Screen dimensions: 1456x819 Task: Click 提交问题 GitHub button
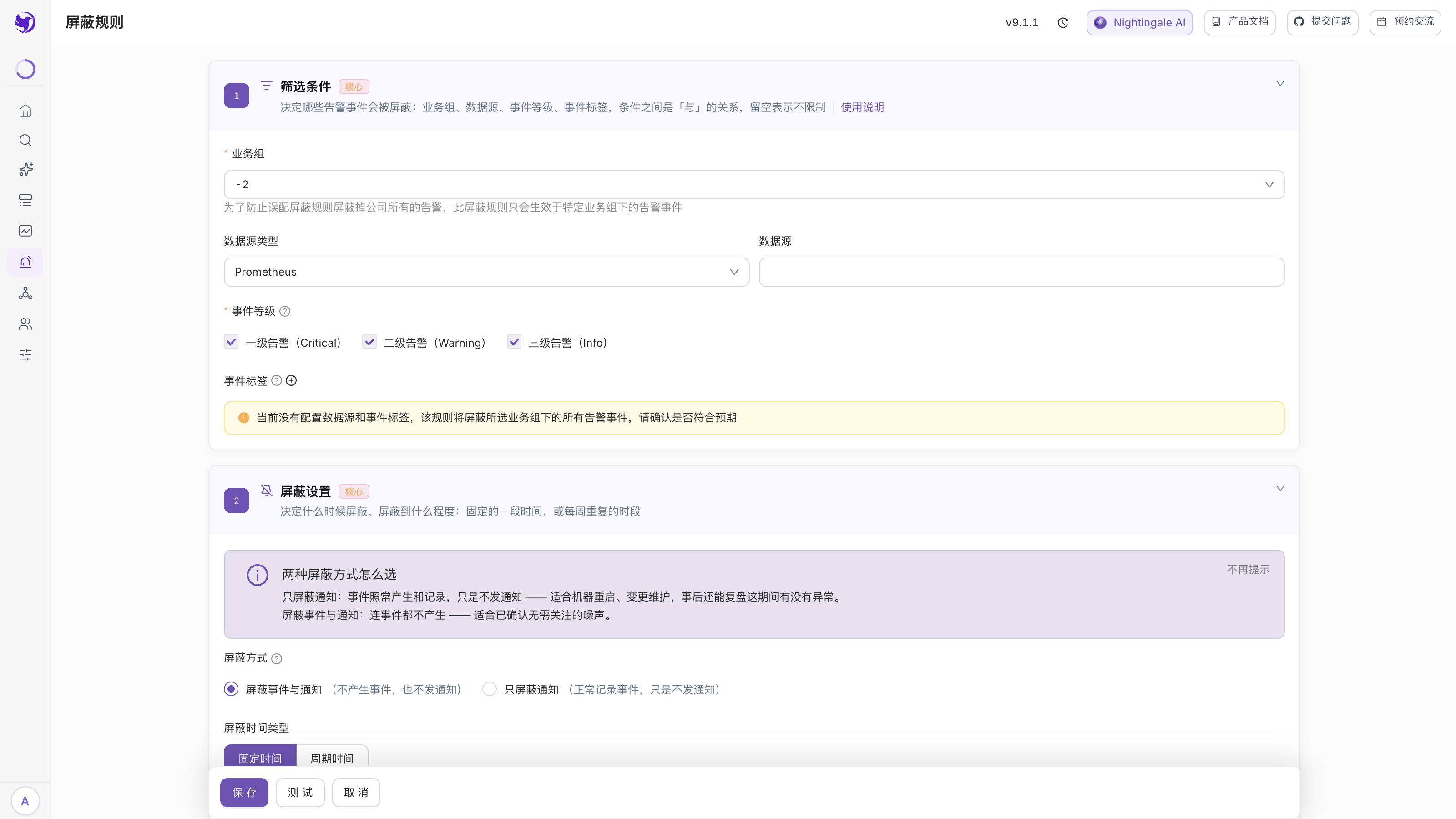click(x=1323, y=23)
